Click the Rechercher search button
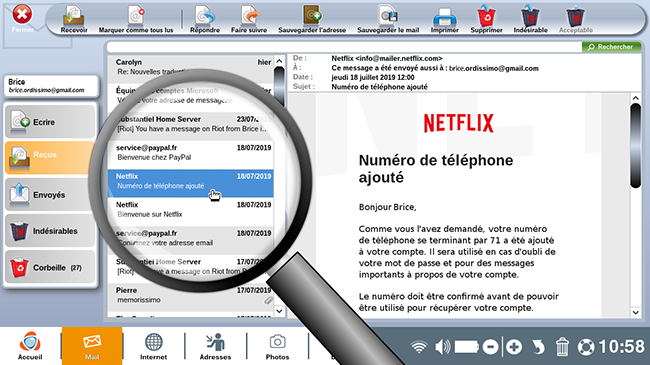This screenshot has width=650, height=365. click(611, 47)
